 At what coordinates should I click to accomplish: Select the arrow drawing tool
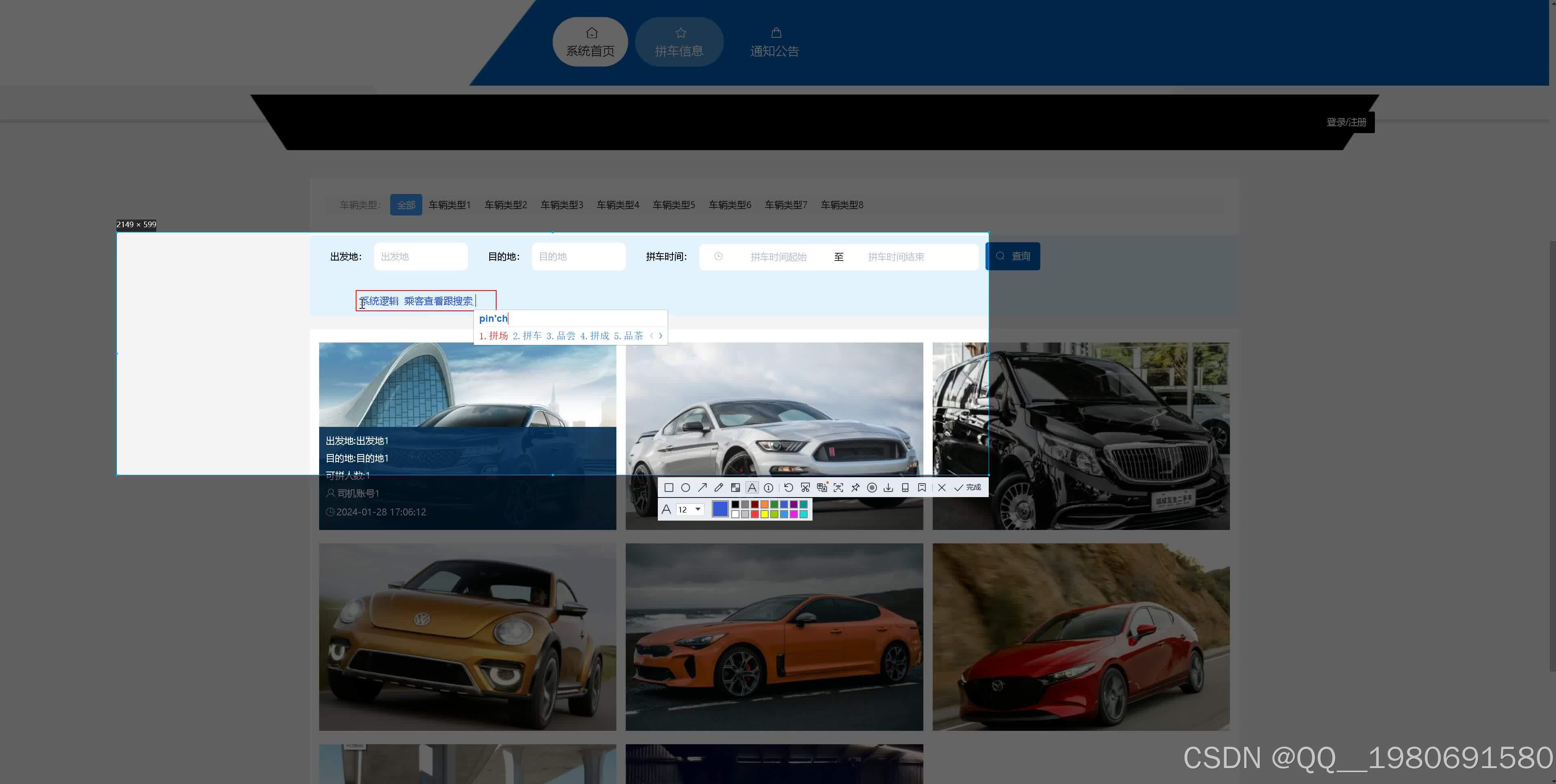(702, 488)
